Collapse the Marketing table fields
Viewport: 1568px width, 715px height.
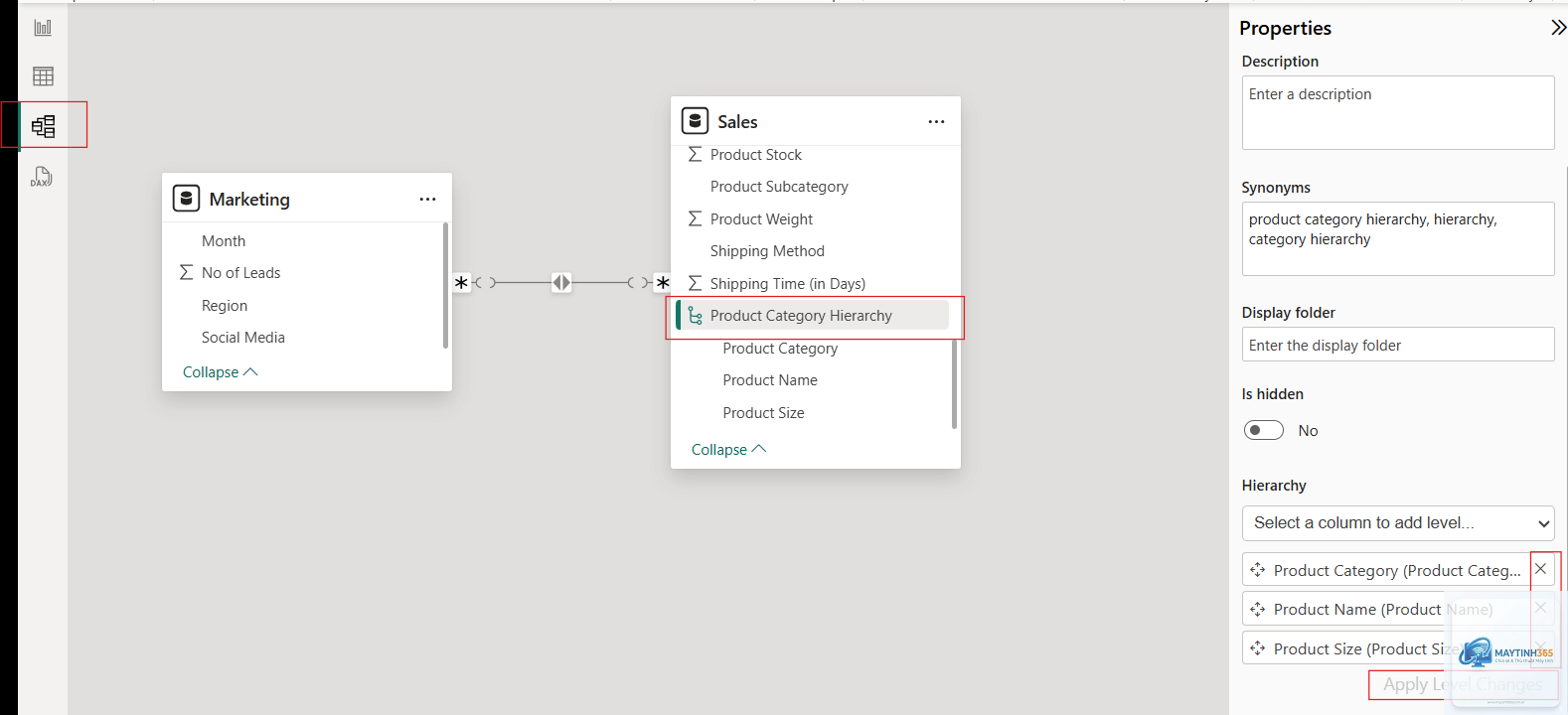click(220, 371)
